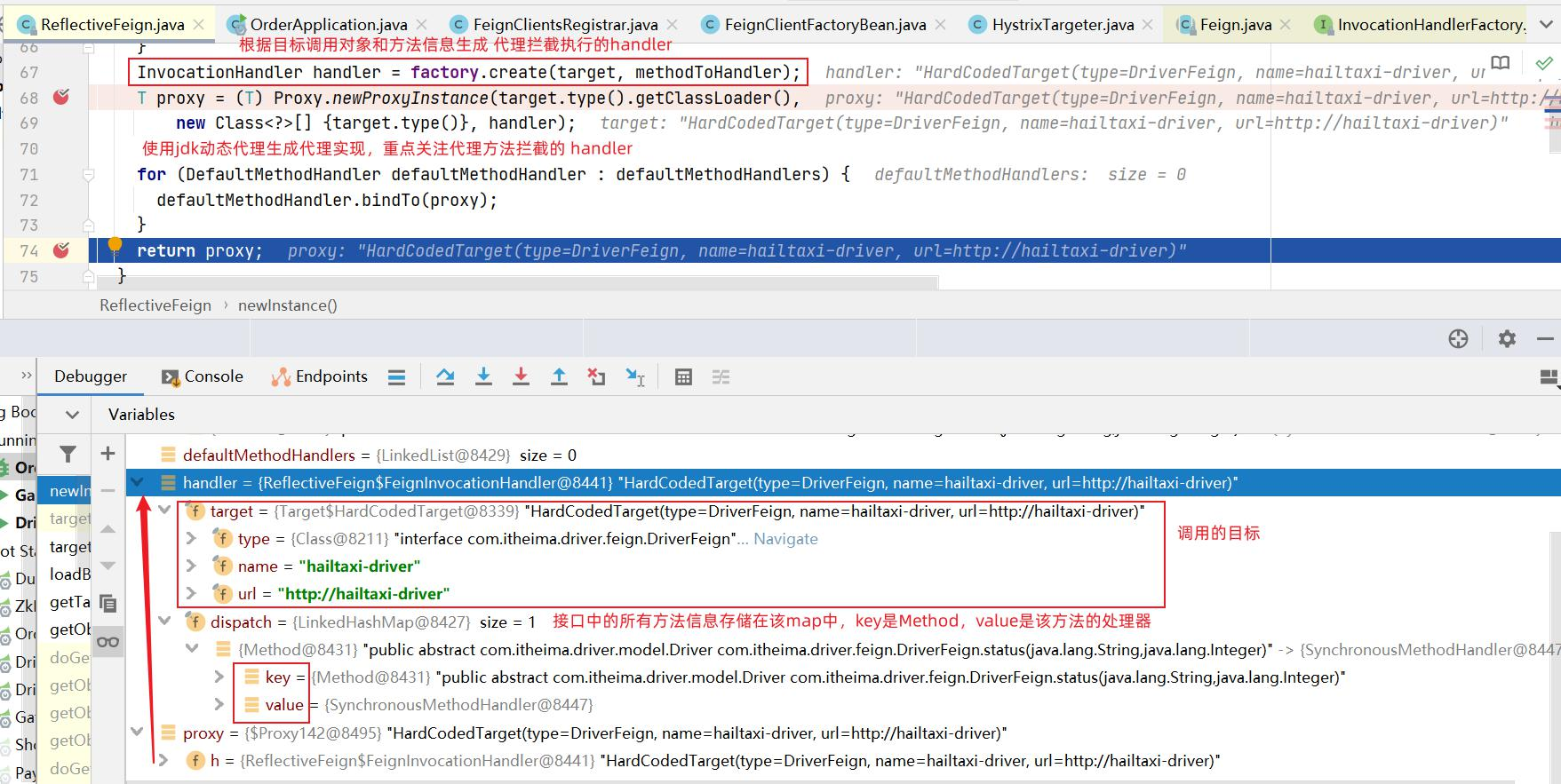This screenshot has width=1561, height=784.
Task: Click Step Into blue arrow icon
Action: pyautogui.click(x=483, y=377)
